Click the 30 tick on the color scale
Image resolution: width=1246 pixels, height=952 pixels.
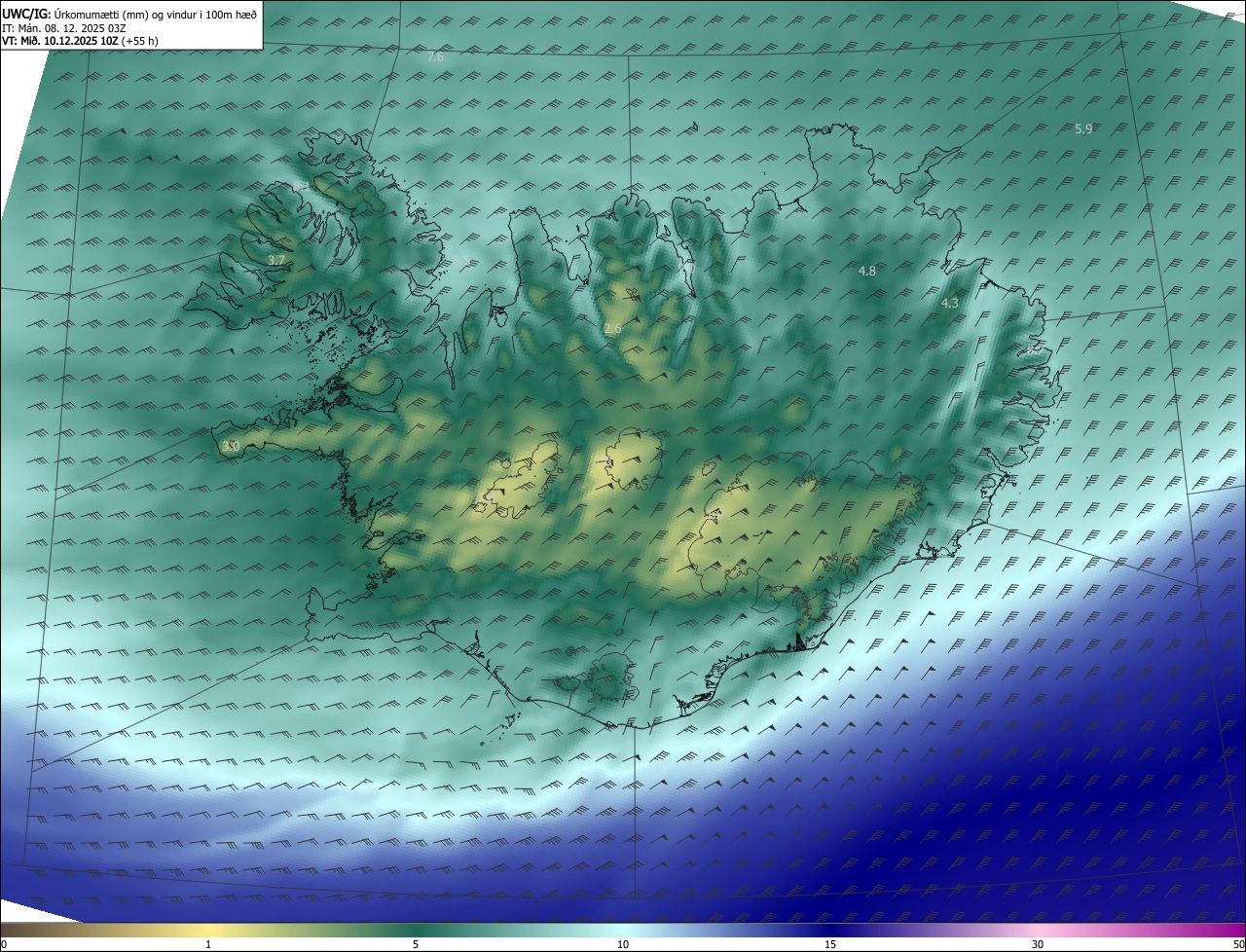tap(1038, 944)
